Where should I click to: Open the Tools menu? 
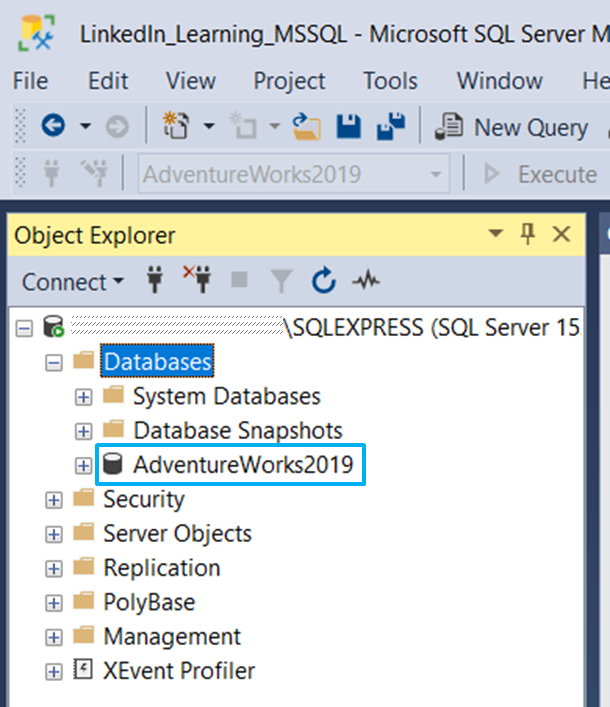[x=390, y=81]
